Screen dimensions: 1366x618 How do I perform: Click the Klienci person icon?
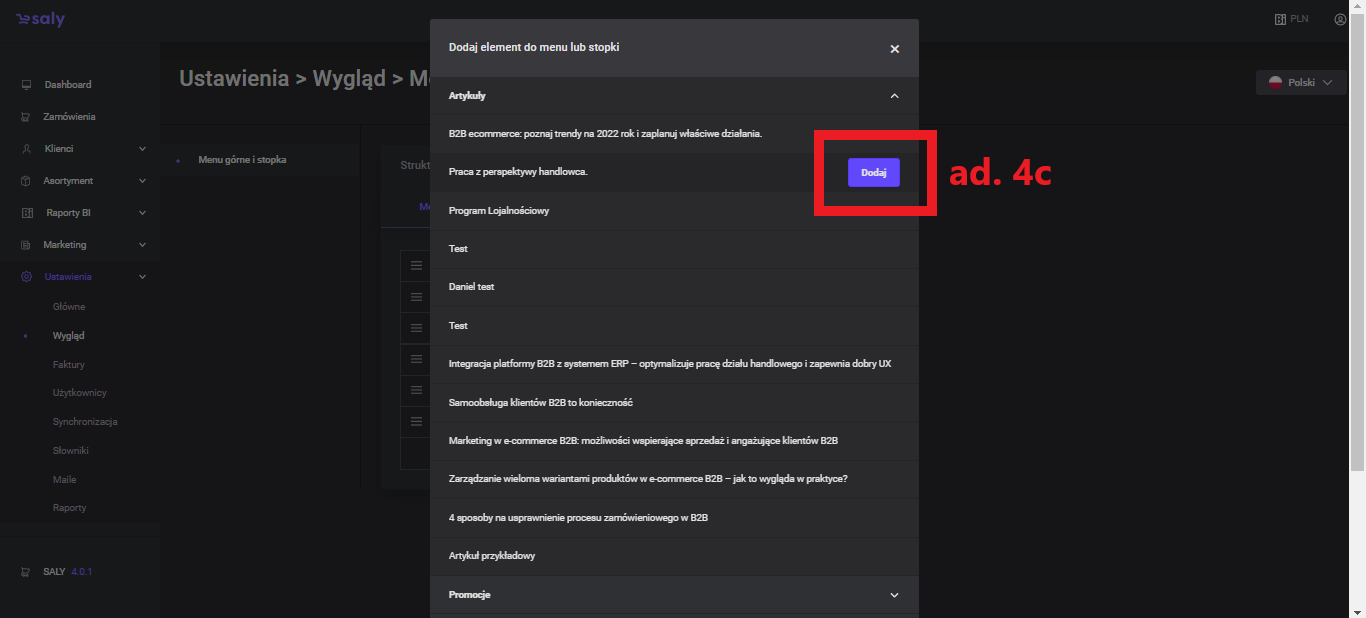pos(26,149)
